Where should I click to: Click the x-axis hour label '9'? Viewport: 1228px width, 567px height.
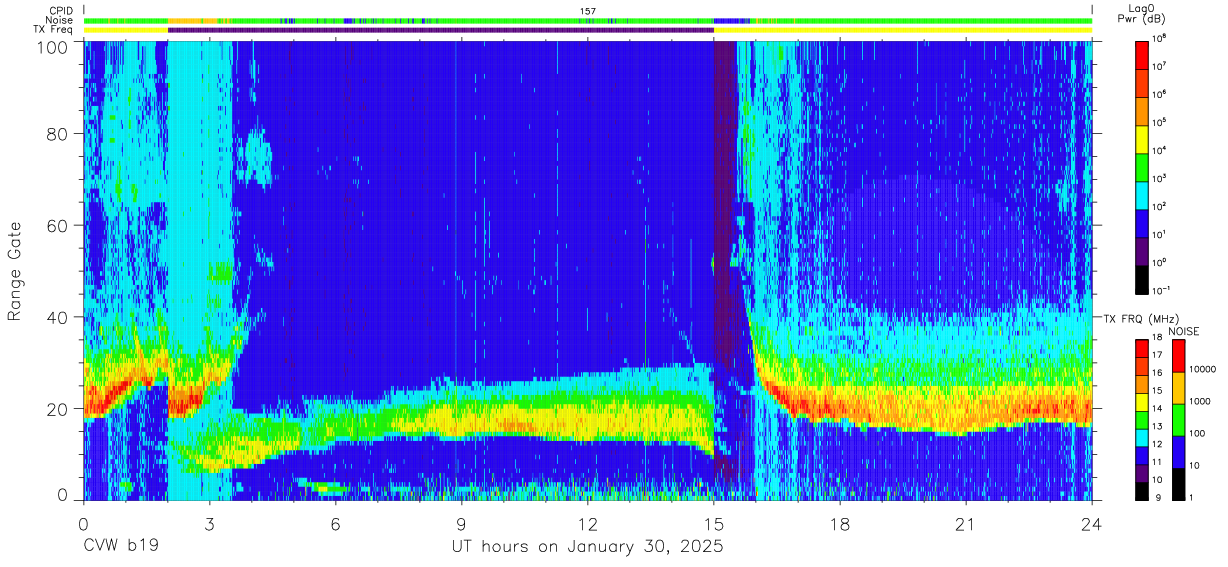pos(462,524)
